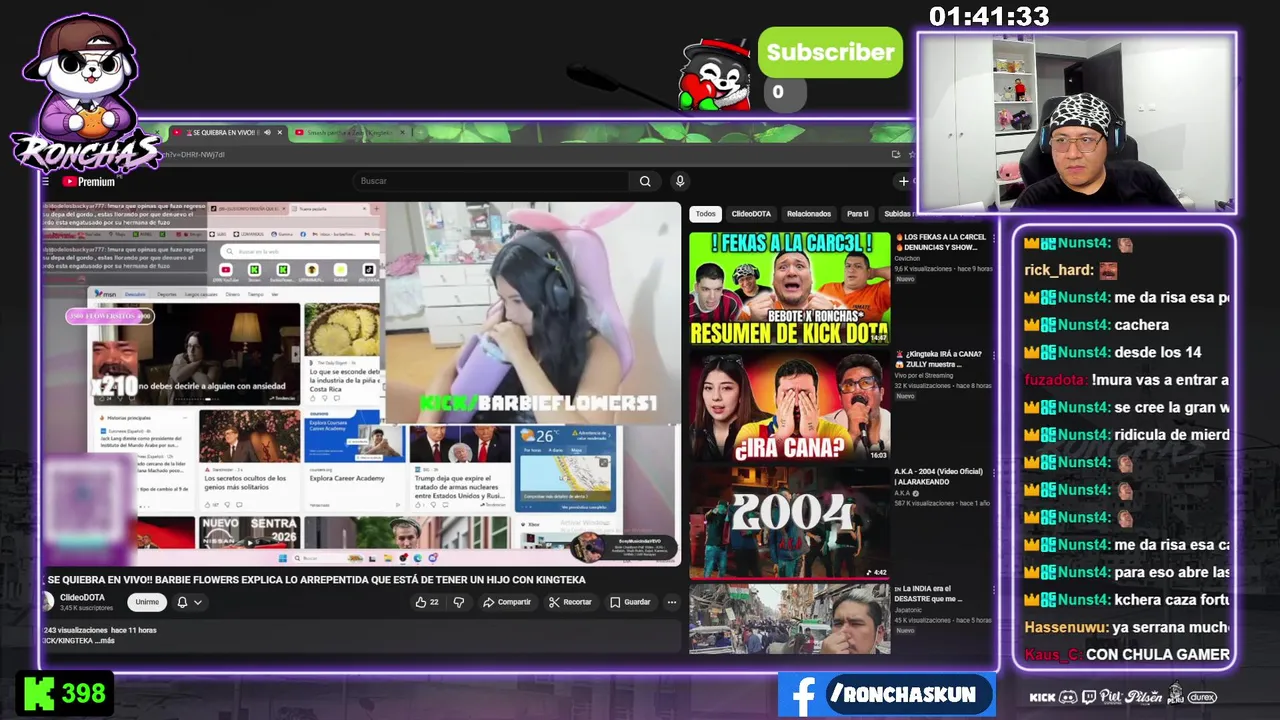Click the install app icon in address bar
The width and height of the screenshot is (1280, 720).
pos(896,155)
